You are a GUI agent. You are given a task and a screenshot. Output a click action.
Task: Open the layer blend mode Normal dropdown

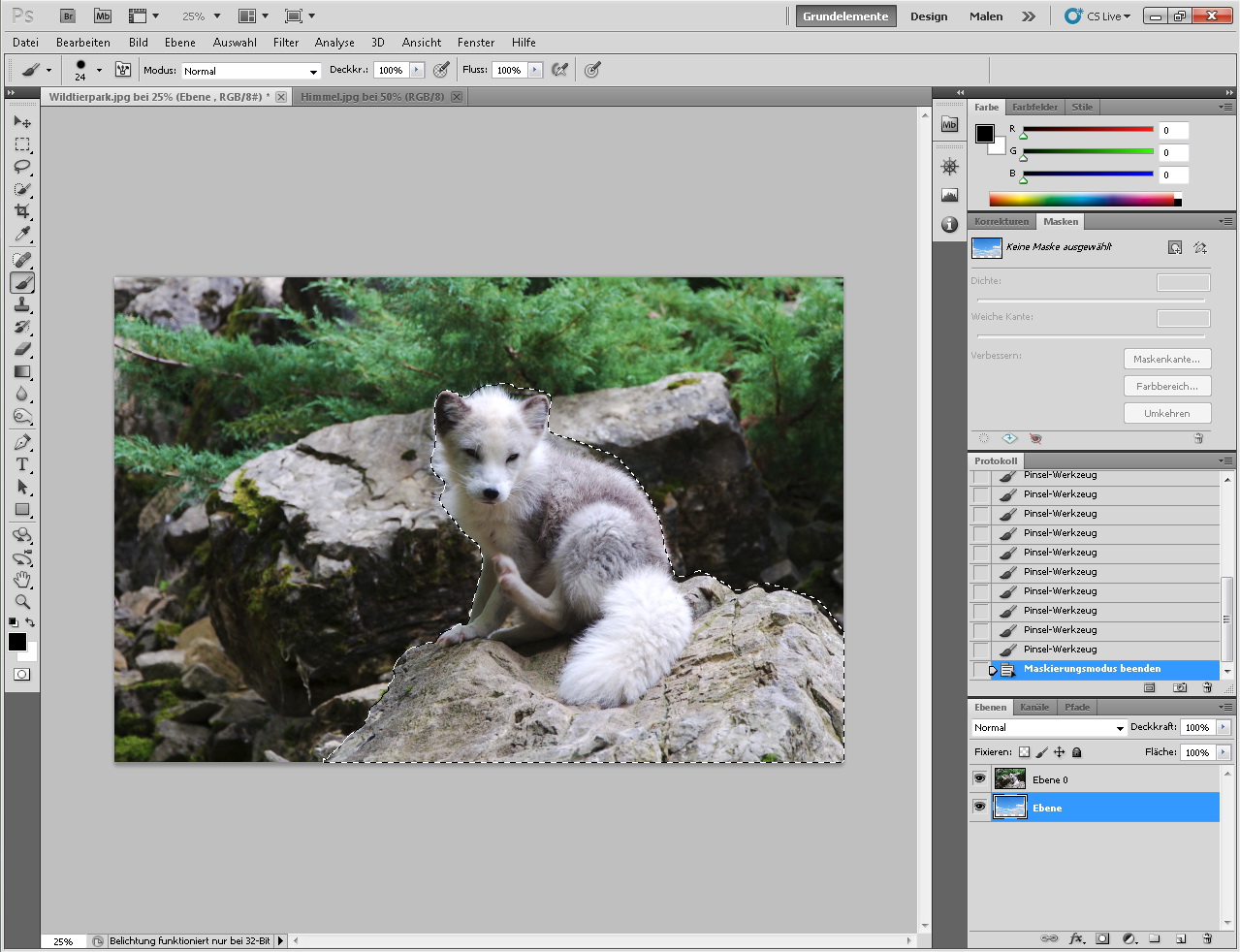point(1049,728)
